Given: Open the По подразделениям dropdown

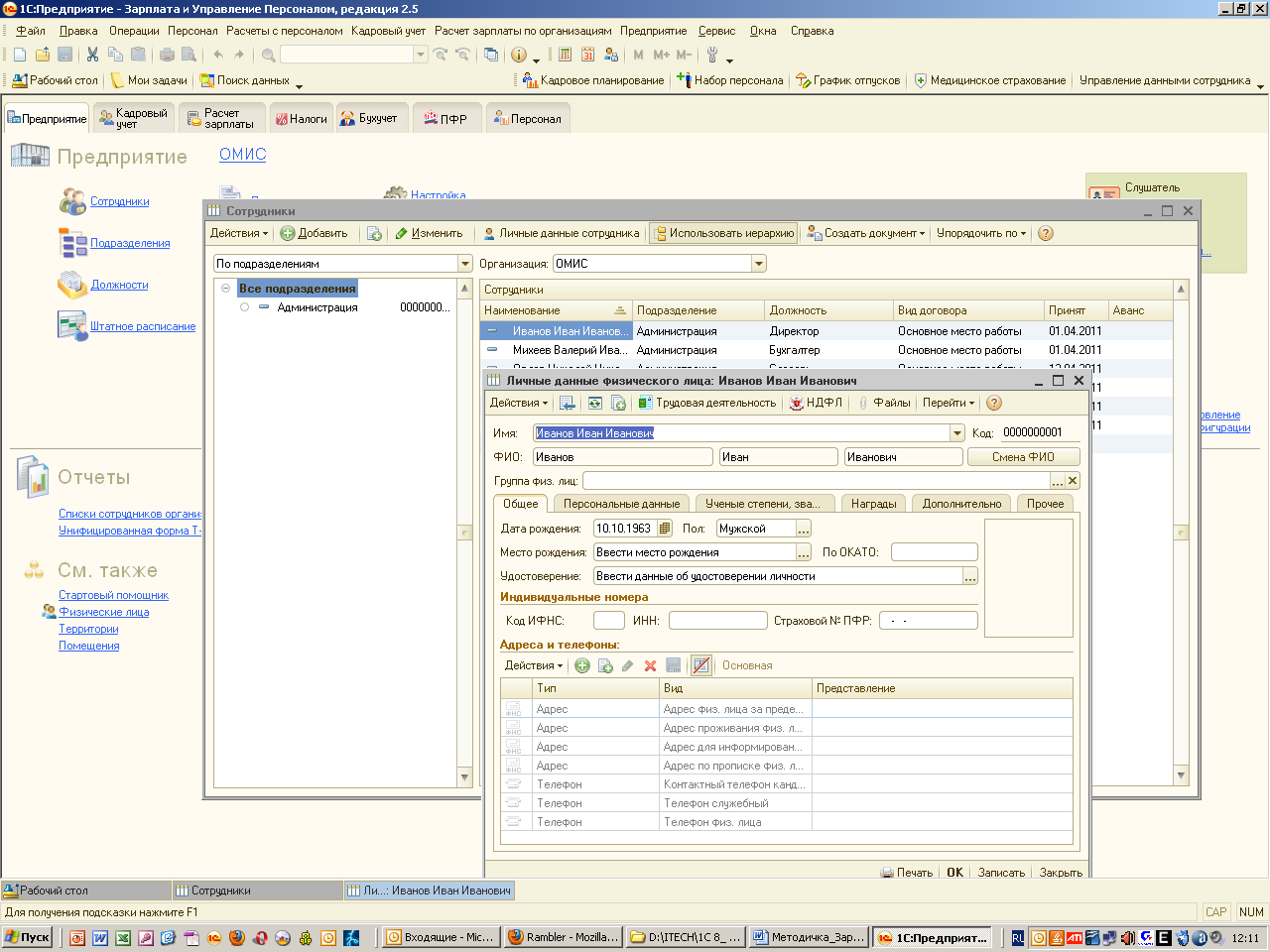Looking at the screenshot, I should click(x=464, y=264).
